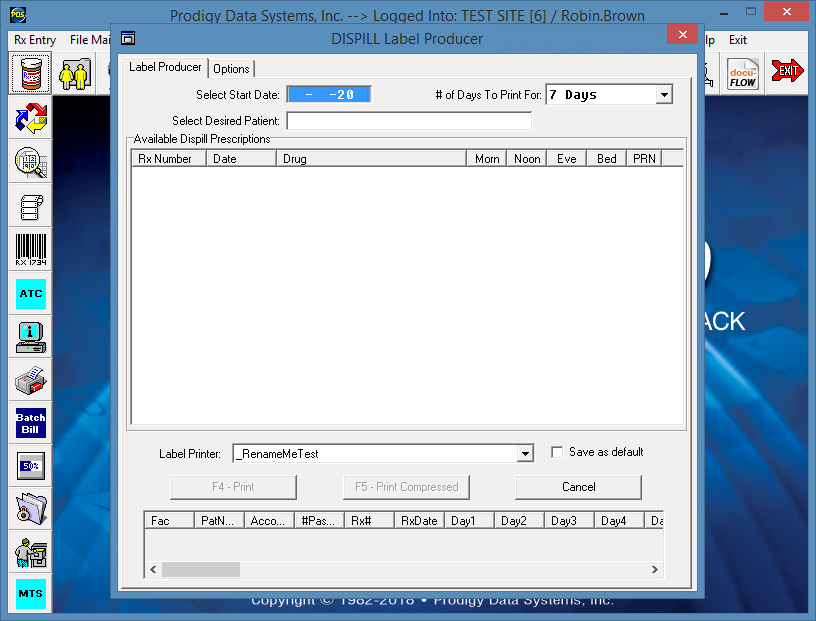Open the Label Printer dropdown list
The height and width of the screenshot is (621, 816).
coord(525,454)
